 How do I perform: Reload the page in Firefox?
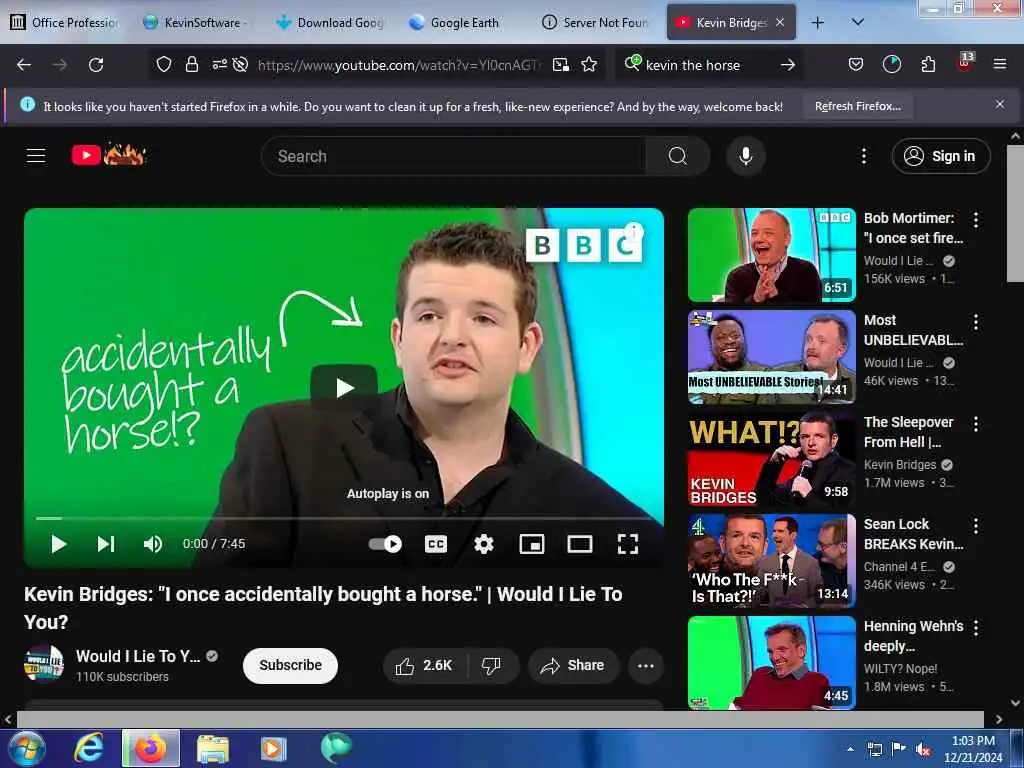pyautogui.click(x=96, y=65)
